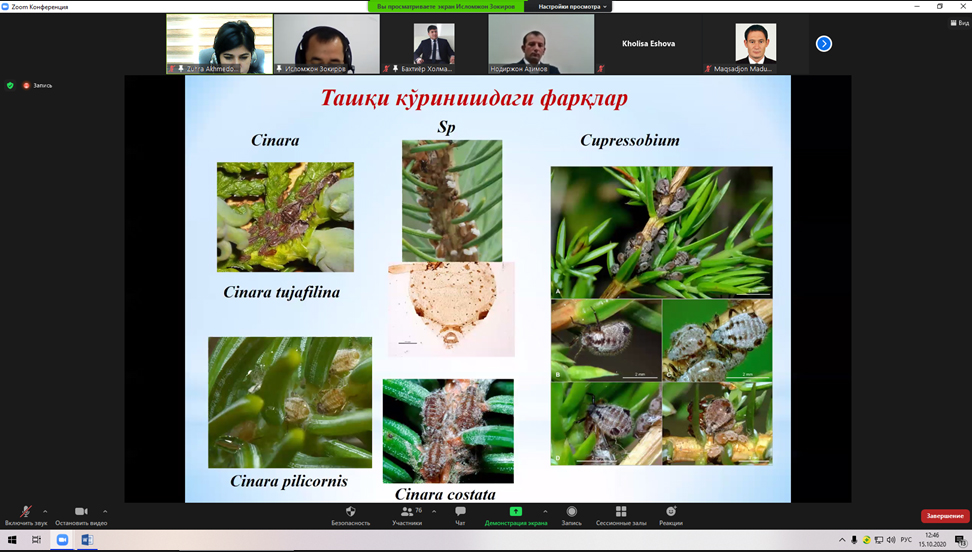Open Сессионные залы breakout rooms
This screenshot has height=552, width=972.
click(x=621, y=512)
